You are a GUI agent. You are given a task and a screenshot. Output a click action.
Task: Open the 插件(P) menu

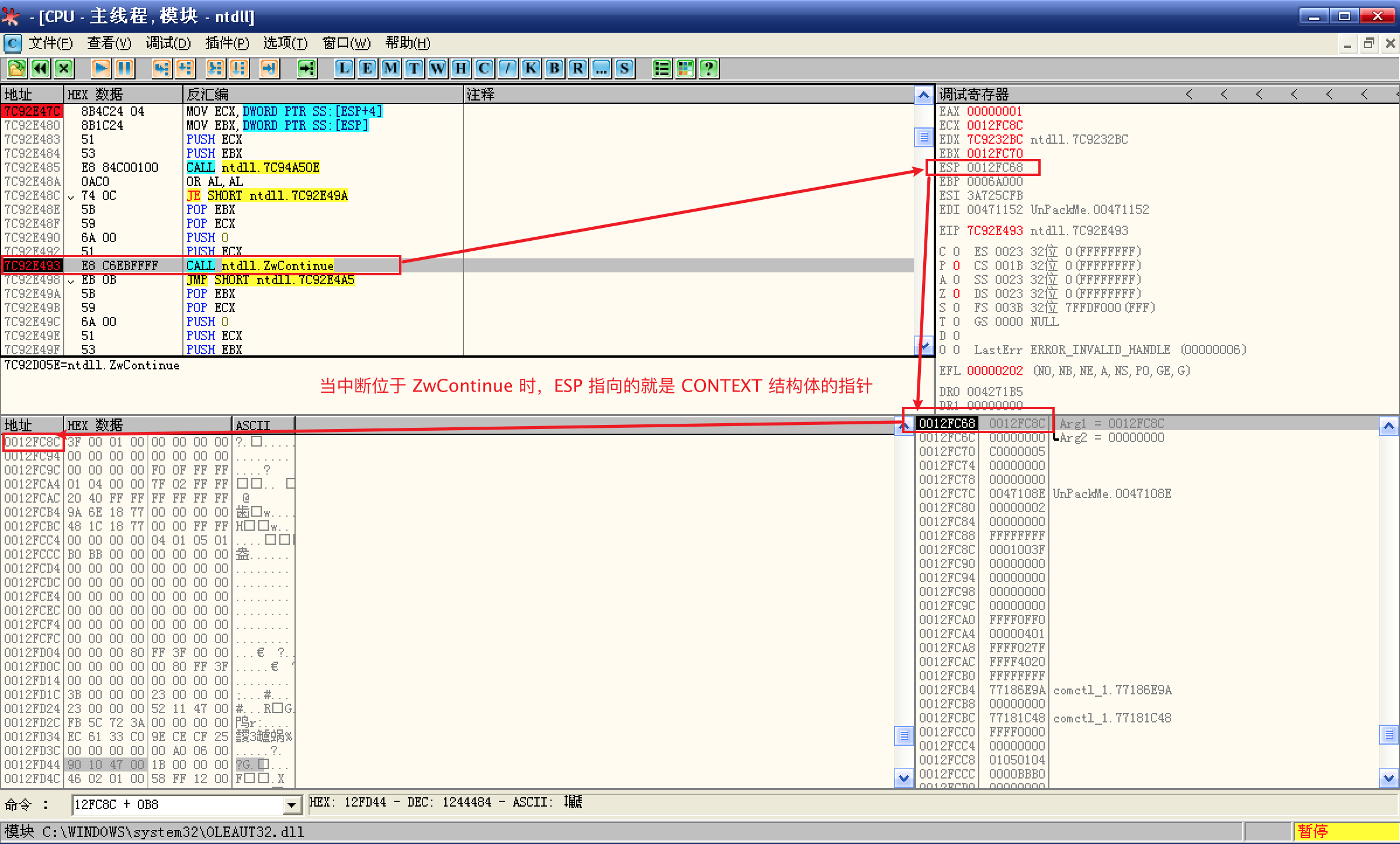227,43
